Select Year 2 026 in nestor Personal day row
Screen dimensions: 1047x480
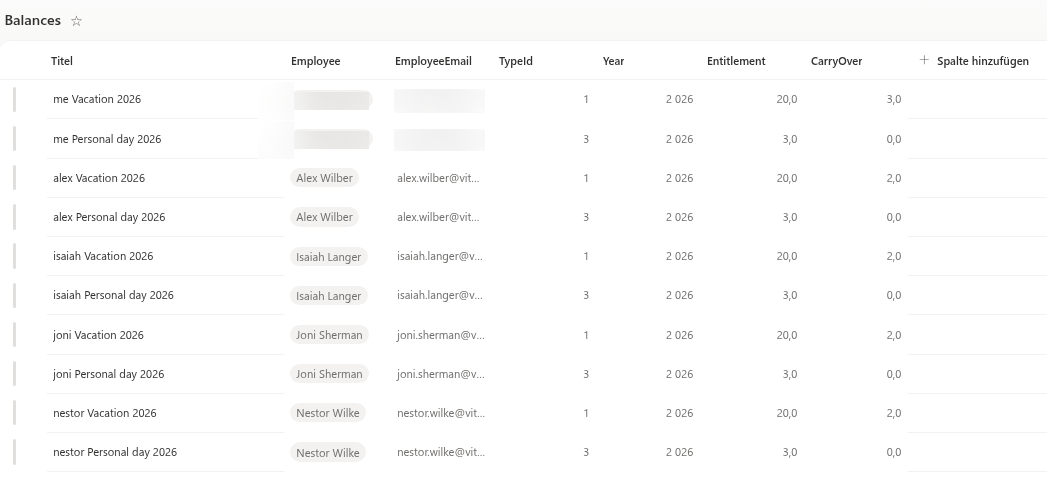point(679,452)
